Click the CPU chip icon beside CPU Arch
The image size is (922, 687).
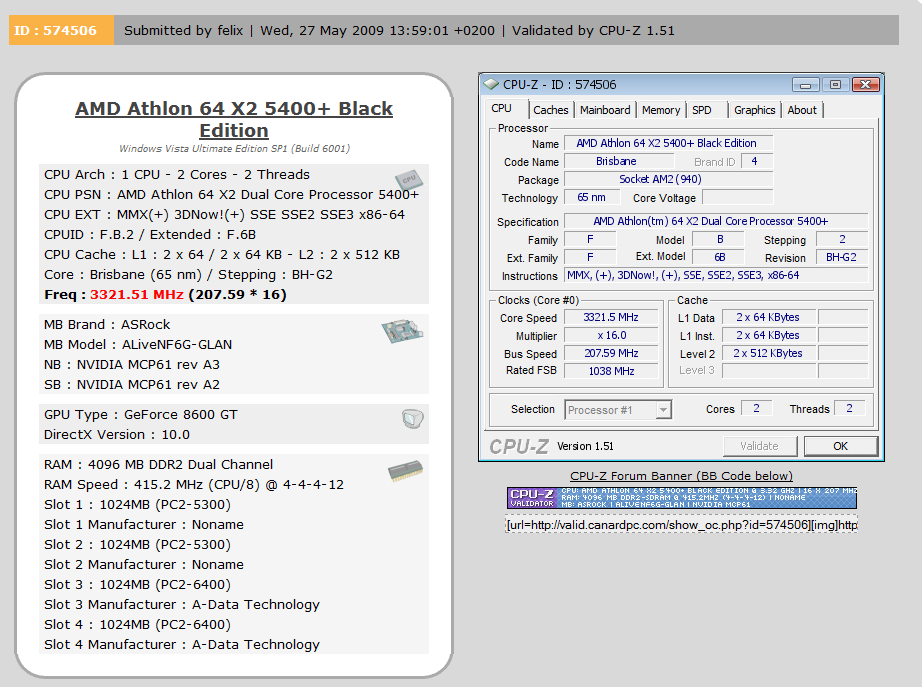click(408, 179)
